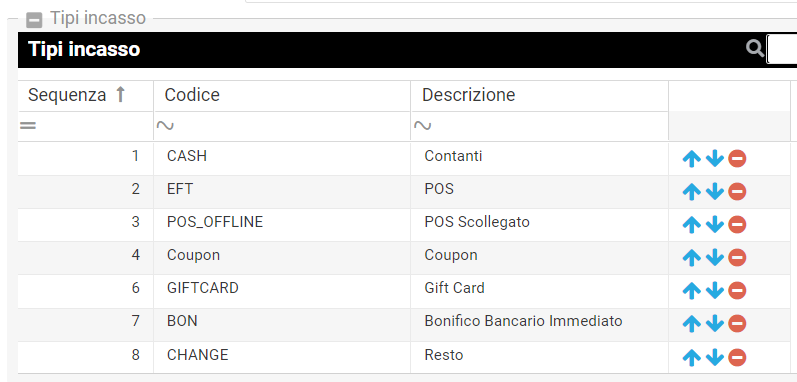
Task: Delete the BON payment type
Action: coord(737,324)
